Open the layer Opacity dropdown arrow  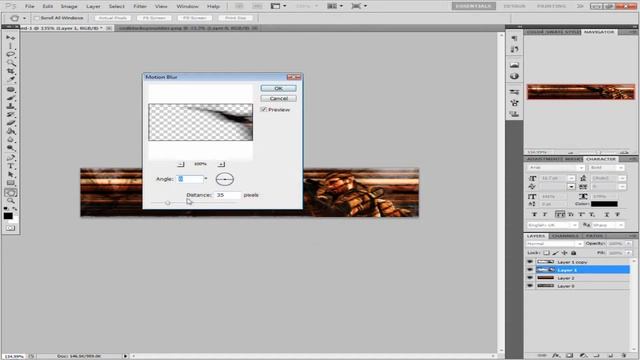[x=629, y=244]
